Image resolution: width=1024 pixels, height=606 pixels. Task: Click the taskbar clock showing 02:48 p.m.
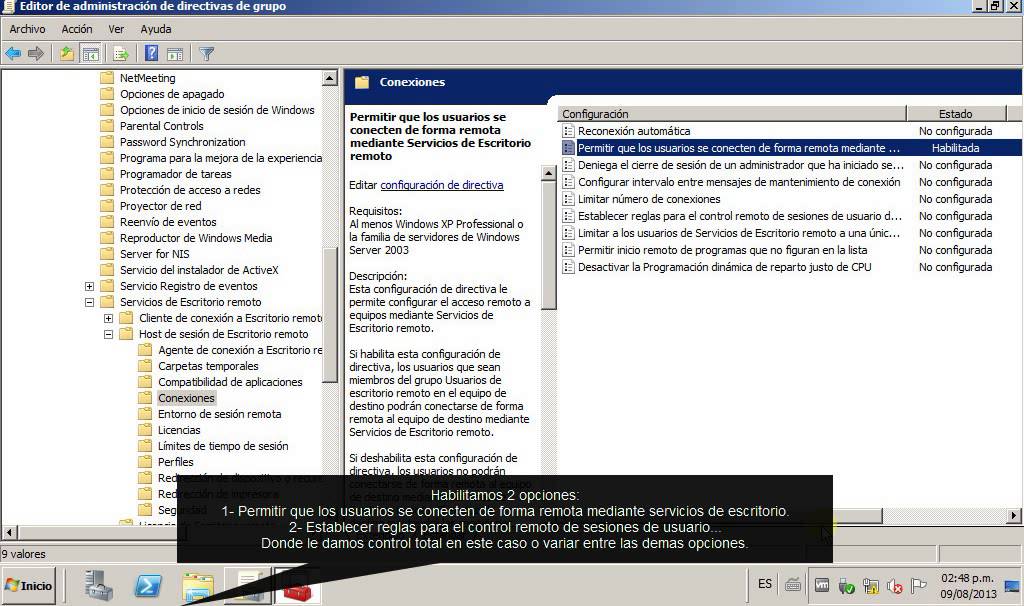[968, 586]
